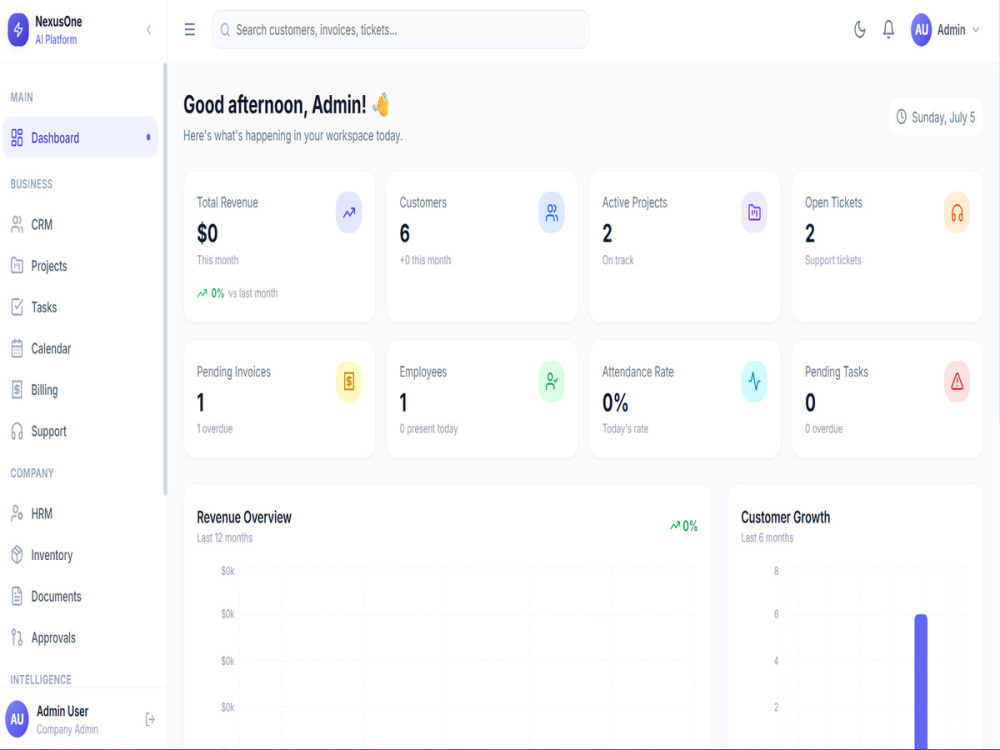Click the HRM user-gear icon
Screen dimensions: 1000x750
click(17, 514)
